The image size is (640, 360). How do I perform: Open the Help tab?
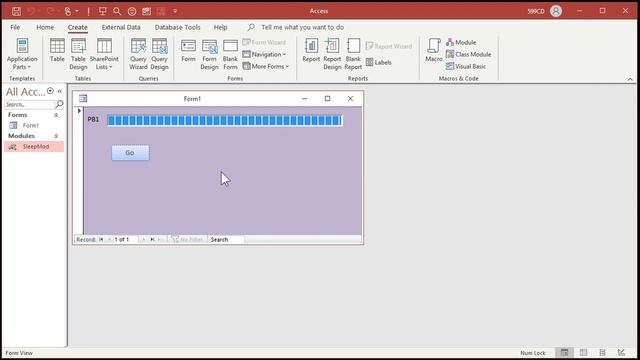click(x=220, y=27)
